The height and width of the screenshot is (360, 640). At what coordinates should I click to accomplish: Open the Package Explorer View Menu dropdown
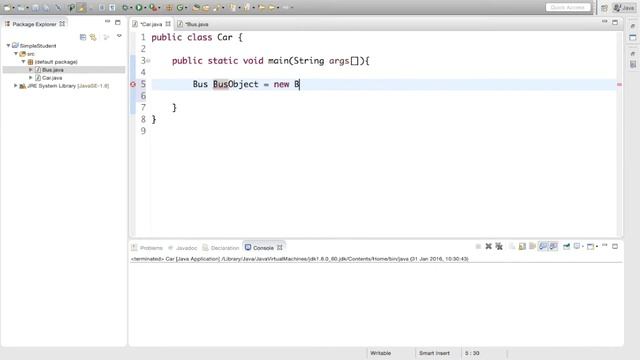point(119,37)
